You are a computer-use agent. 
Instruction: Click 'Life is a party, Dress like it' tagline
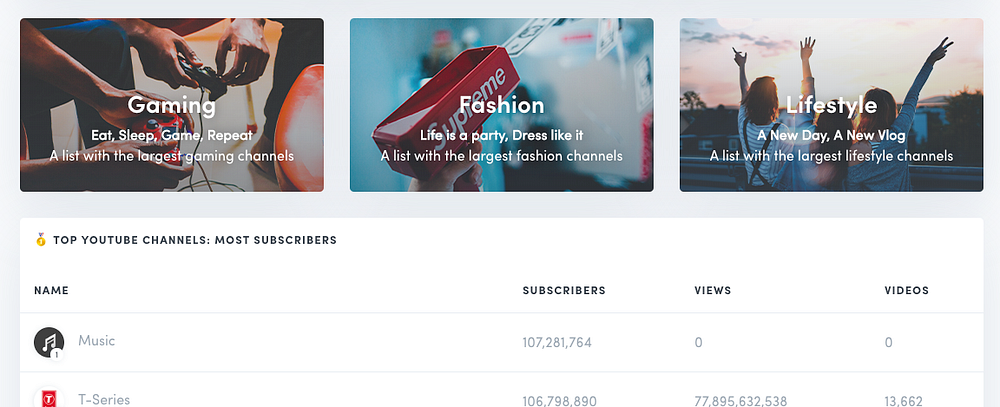click(x=501, y=135)
